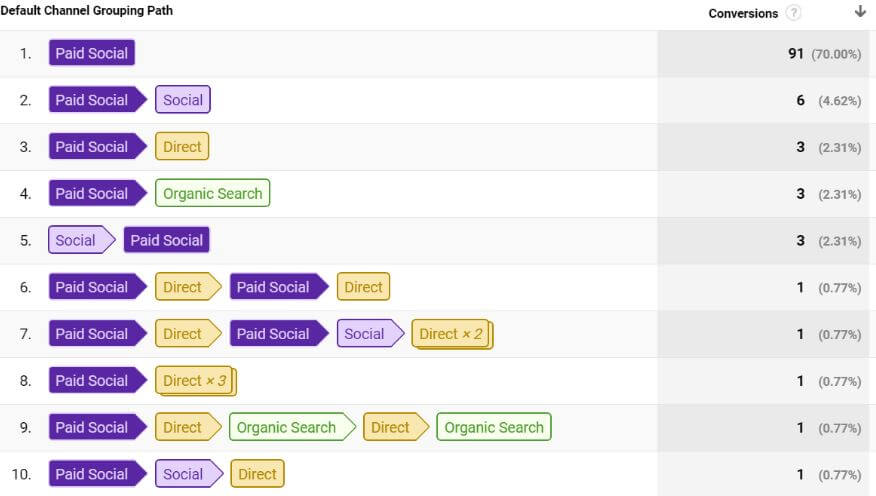Click the Conversions column header
The image size is (876, 496).
(743, 13)
